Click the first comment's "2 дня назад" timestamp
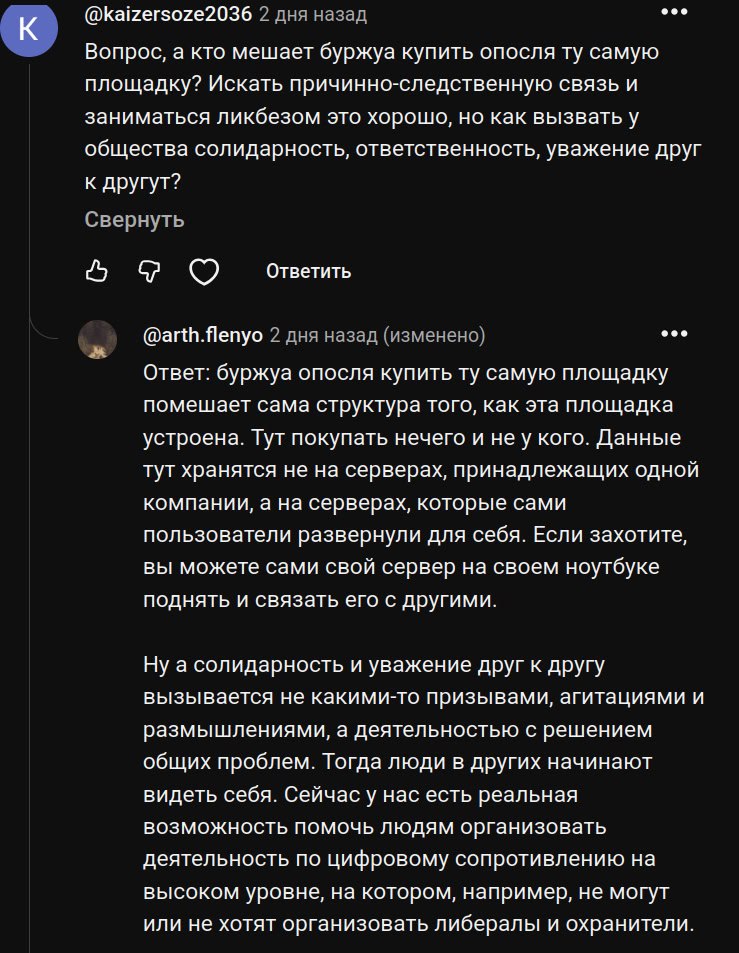 coord(312,14)
